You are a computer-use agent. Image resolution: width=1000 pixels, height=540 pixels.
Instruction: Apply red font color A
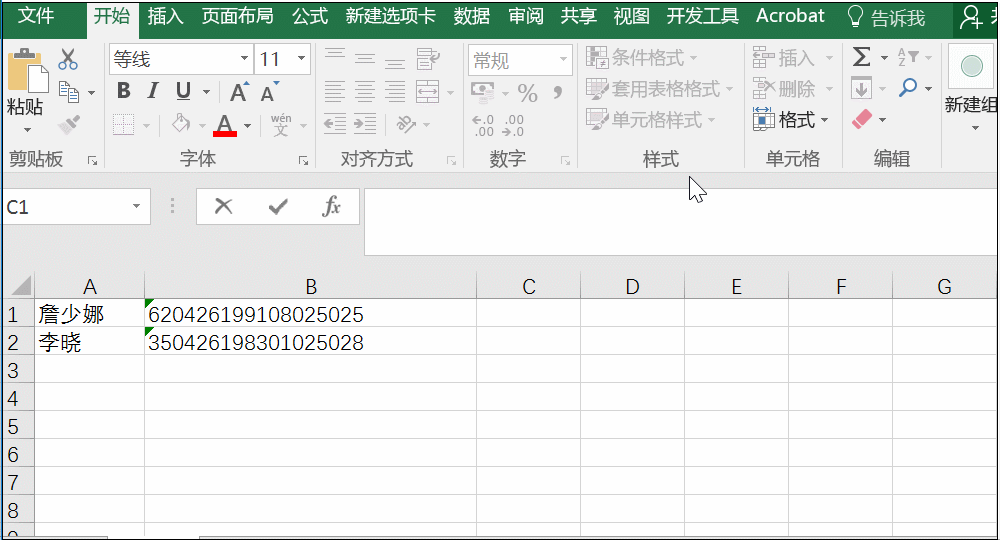point(224,124)
